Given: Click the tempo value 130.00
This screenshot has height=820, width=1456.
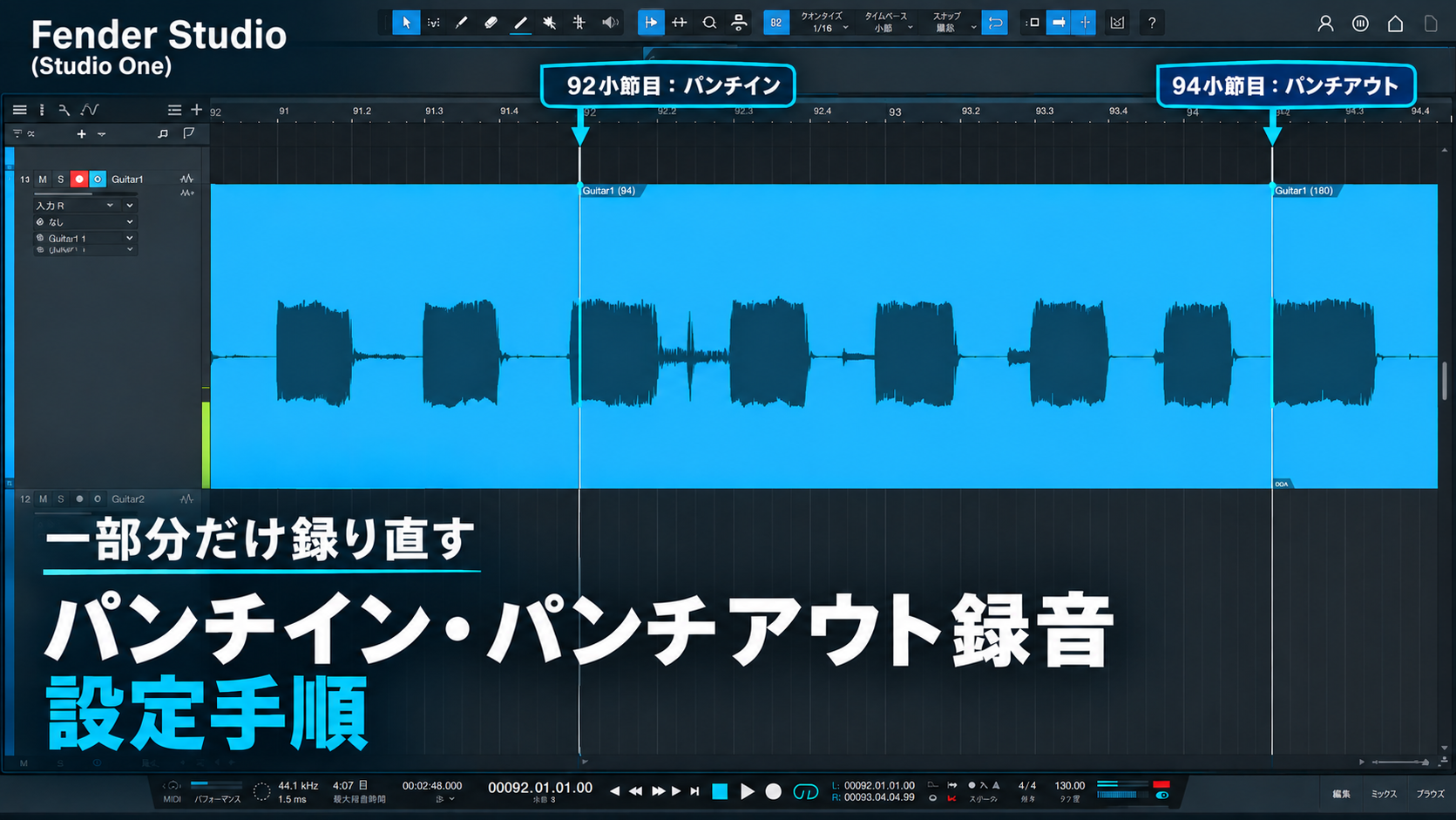Looking at the screenshot, I should pyautogui.click(x=1070, y=786).
